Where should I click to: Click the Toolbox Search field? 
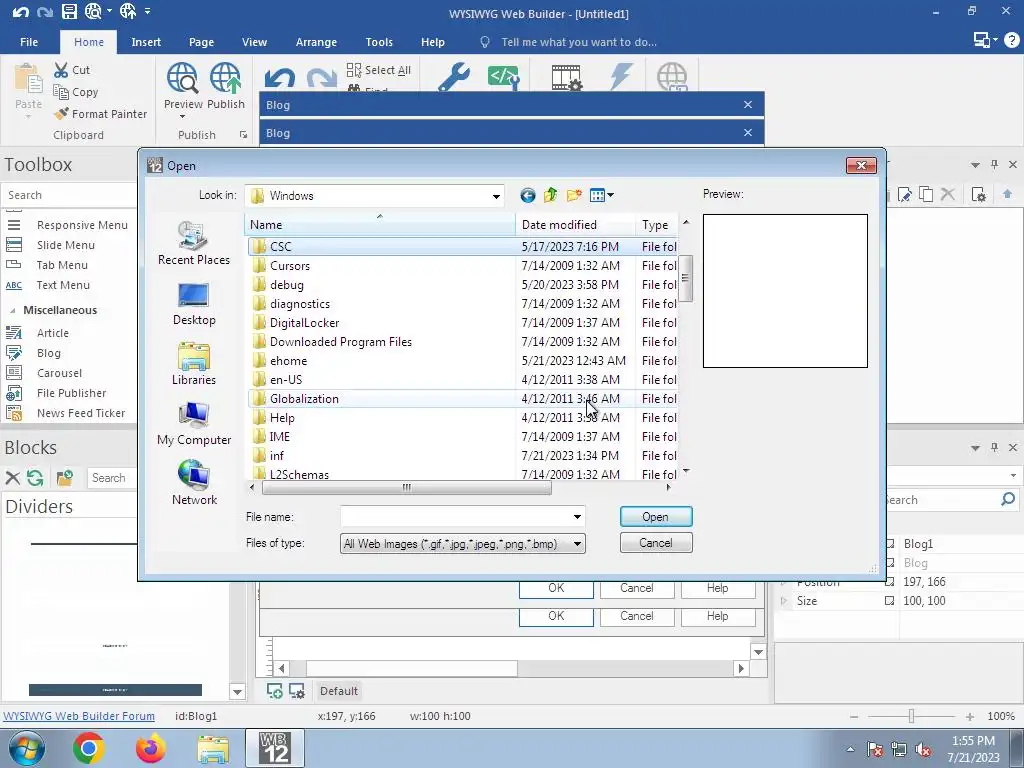69,195
